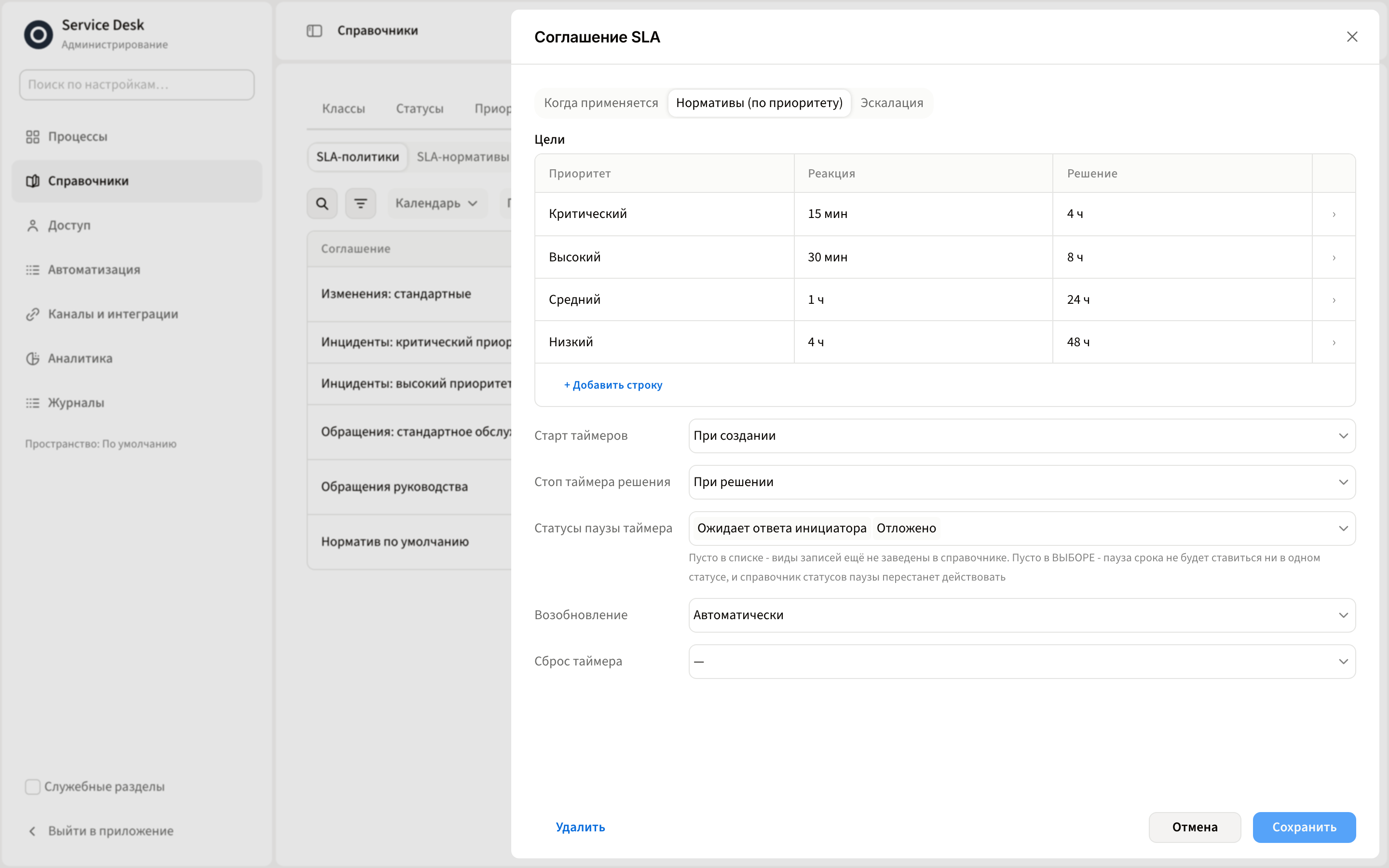Expand the Сброс таймера dropdown
Screen dimensions: 1389x868
click(x=1021, y=661)
